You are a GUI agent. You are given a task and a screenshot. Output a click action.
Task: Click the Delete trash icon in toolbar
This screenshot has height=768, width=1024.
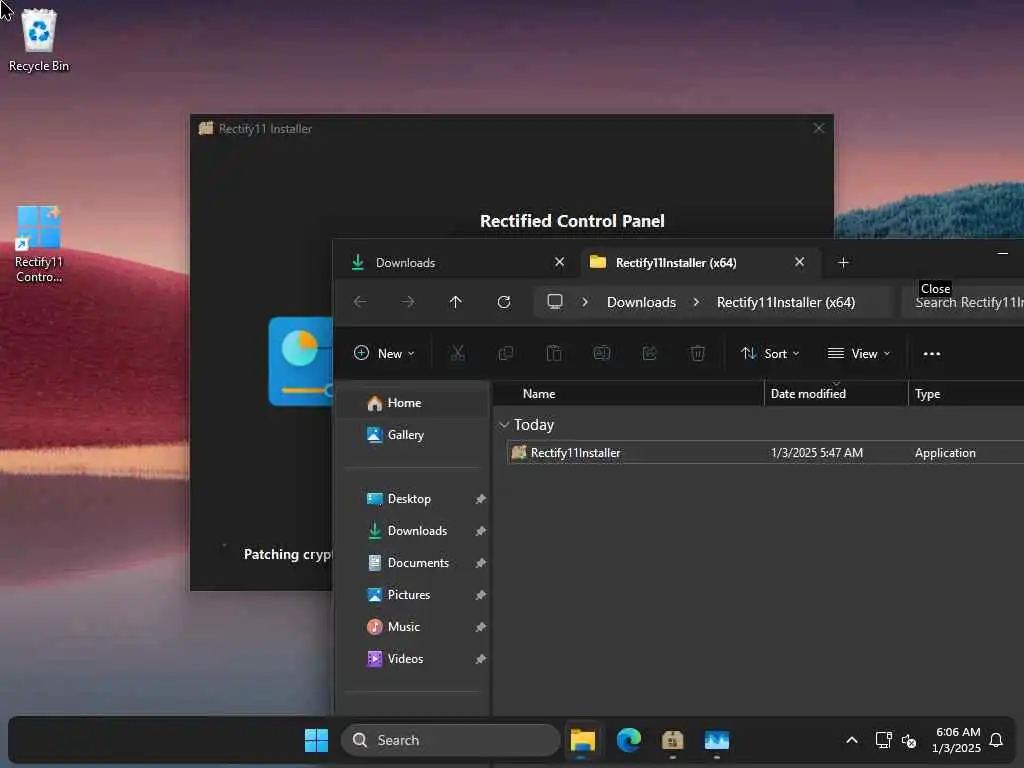point(697,353)
